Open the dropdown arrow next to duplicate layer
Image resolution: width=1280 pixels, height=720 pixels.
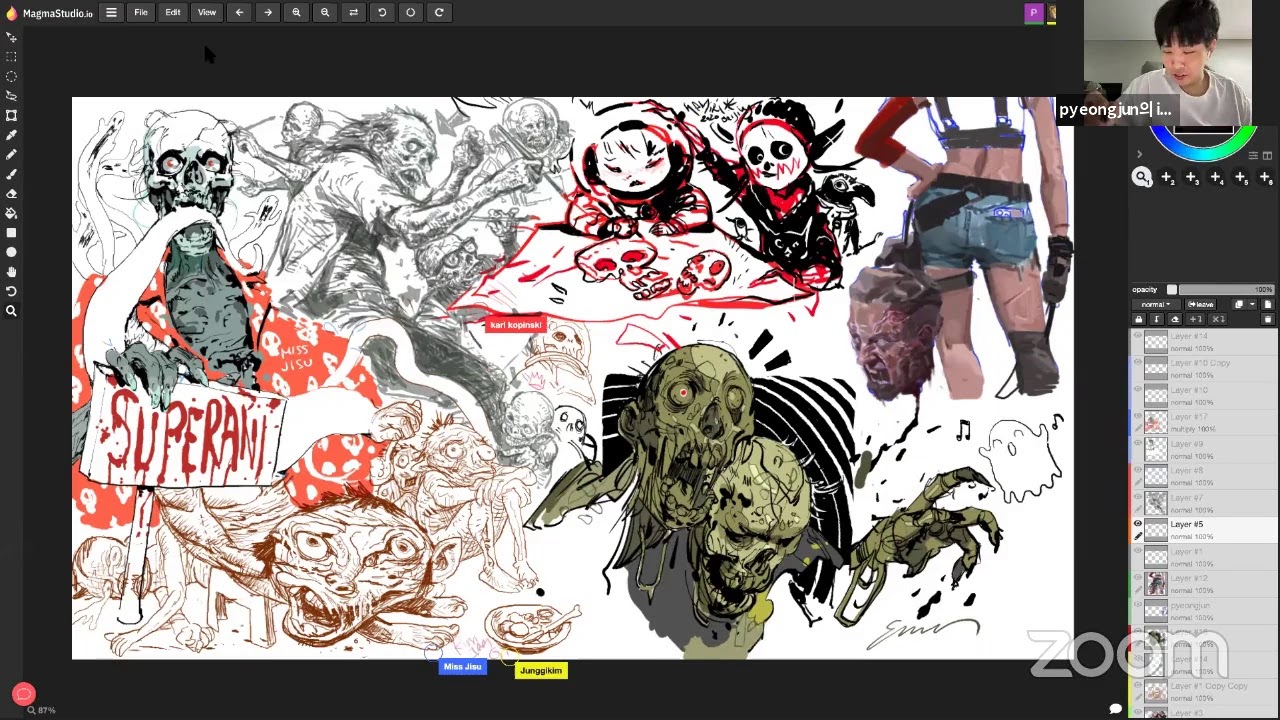point(1252,304)
